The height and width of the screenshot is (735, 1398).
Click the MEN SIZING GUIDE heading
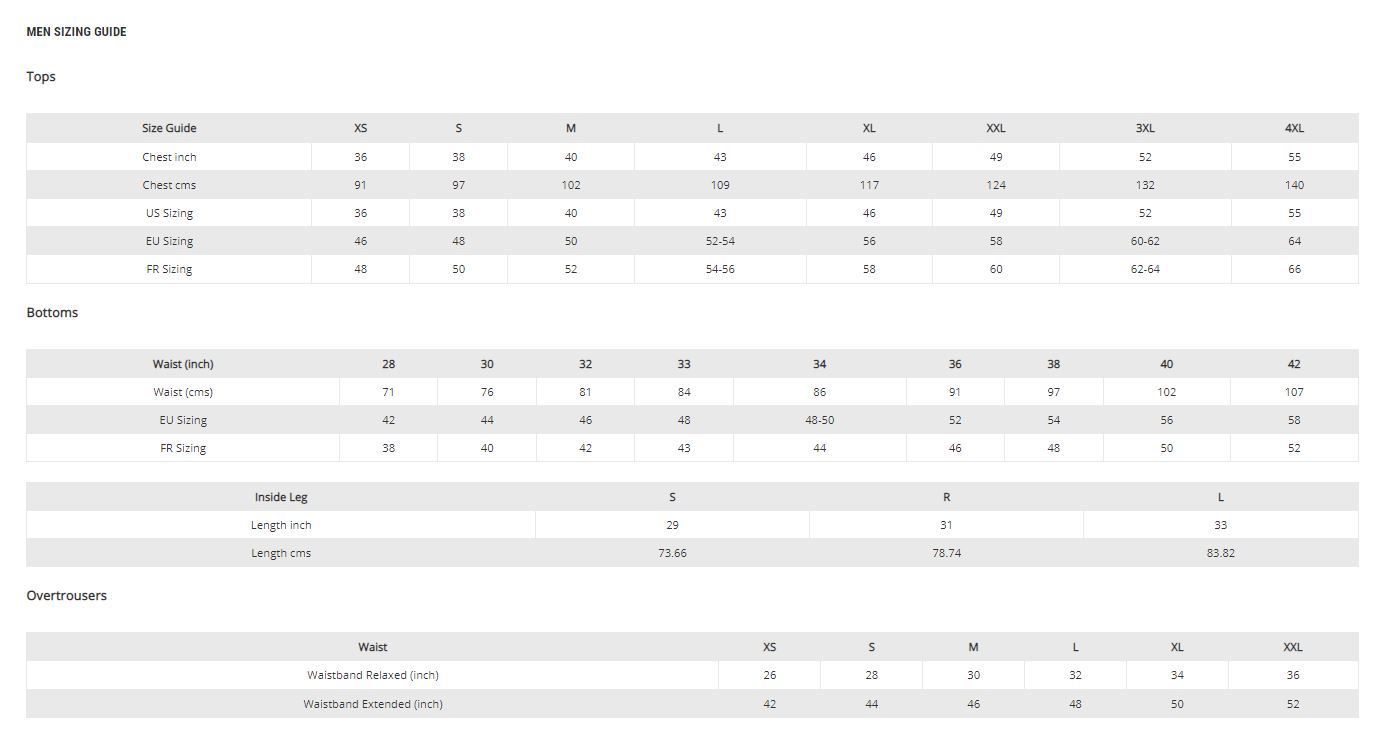click(76, 32)
